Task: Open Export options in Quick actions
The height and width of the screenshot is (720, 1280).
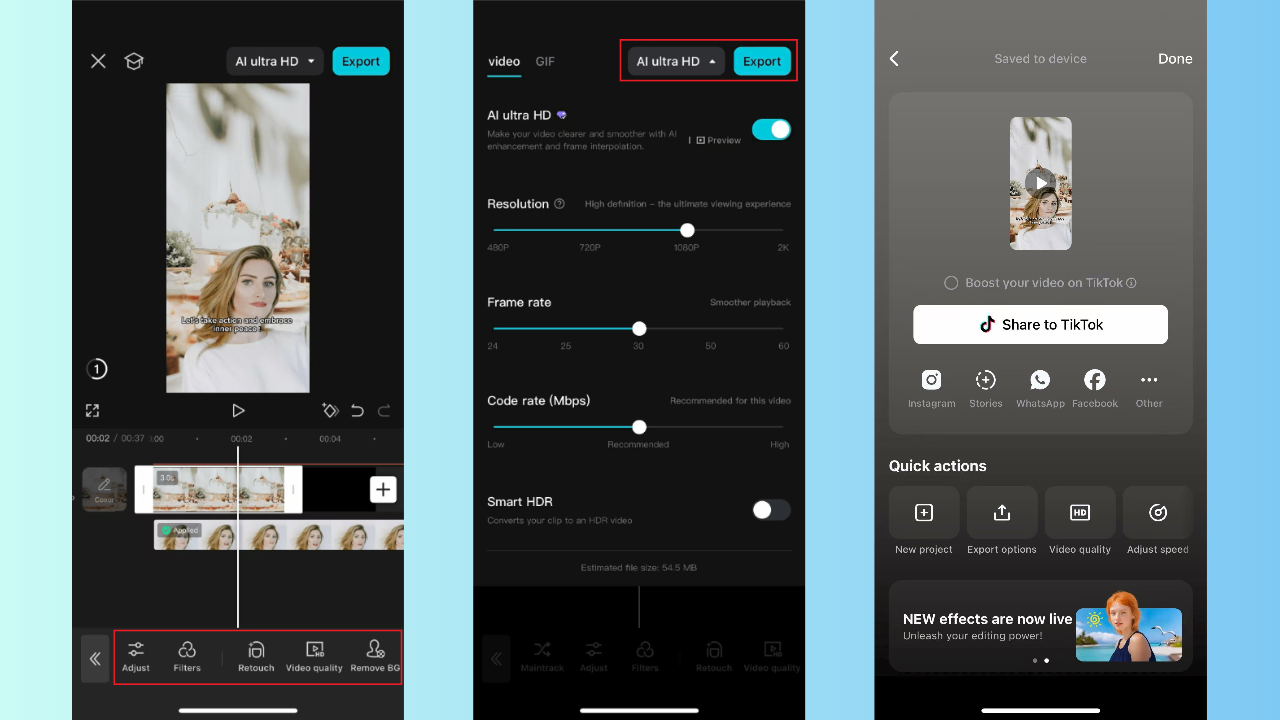Action: 1002,520
